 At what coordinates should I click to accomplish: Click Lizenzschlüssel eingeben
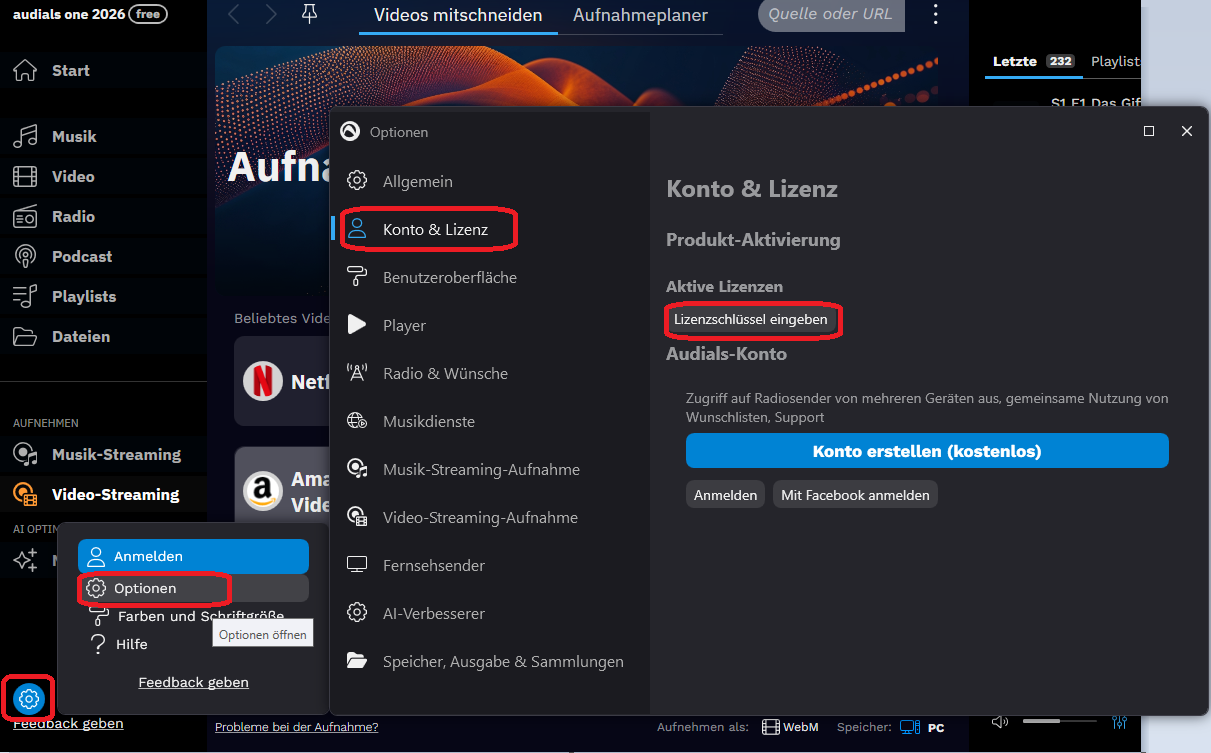pos(753,320)
